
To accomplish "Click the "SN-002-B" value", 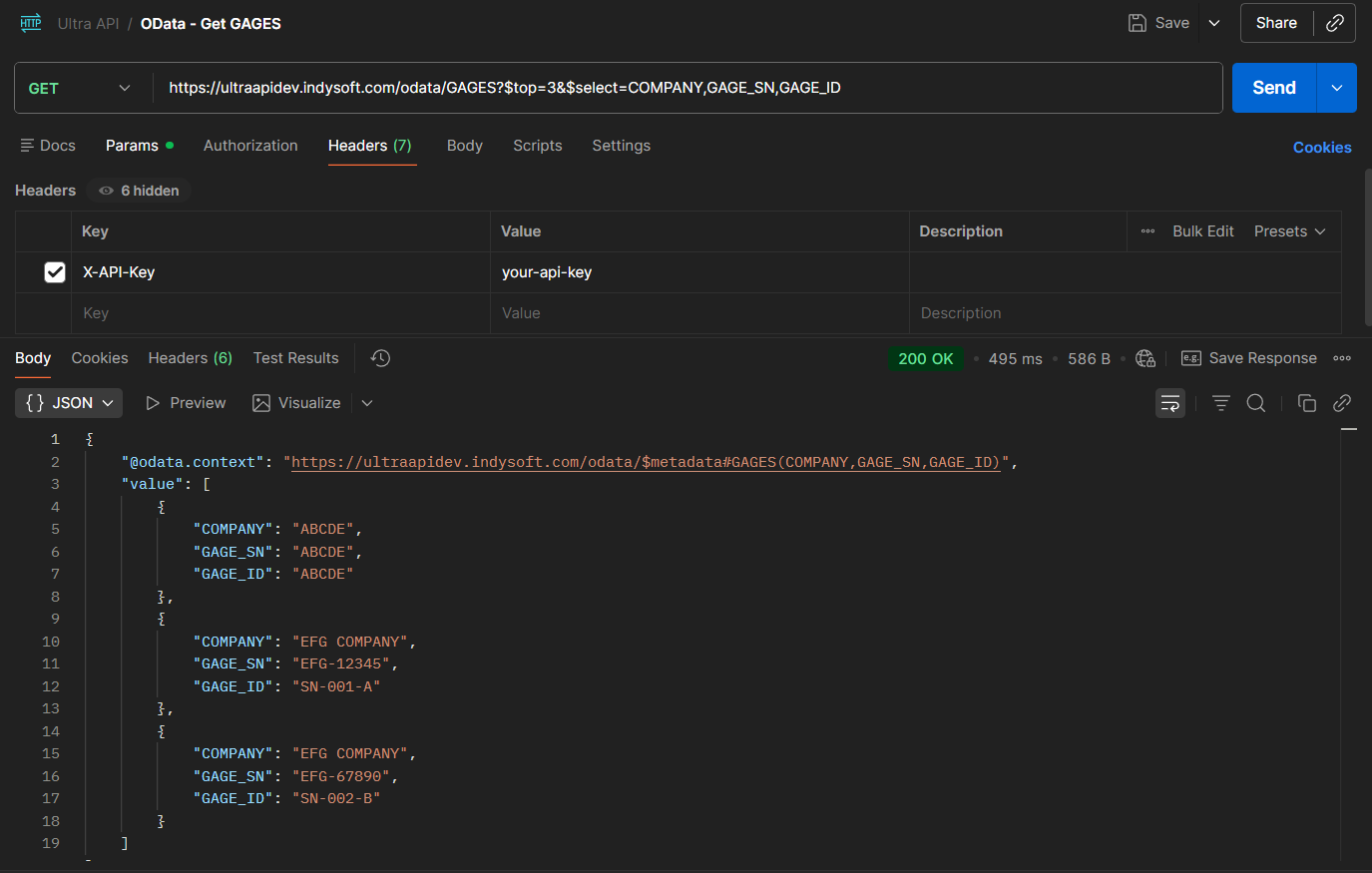I will click(335, 798).
